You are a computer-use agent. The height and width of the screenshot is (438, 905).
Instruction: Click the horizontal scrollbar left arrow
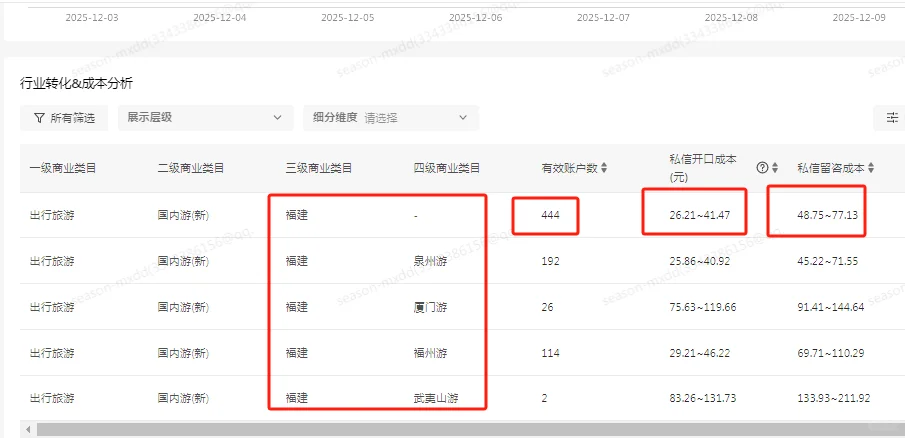28,429
